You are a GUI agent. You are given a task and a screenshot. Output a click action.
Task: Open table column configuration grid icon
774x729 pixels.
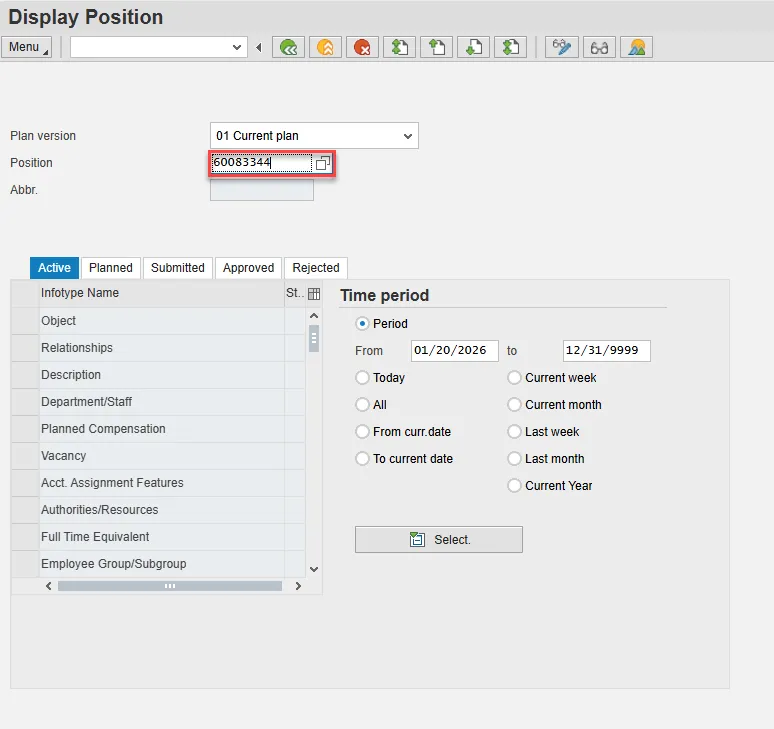314,294
